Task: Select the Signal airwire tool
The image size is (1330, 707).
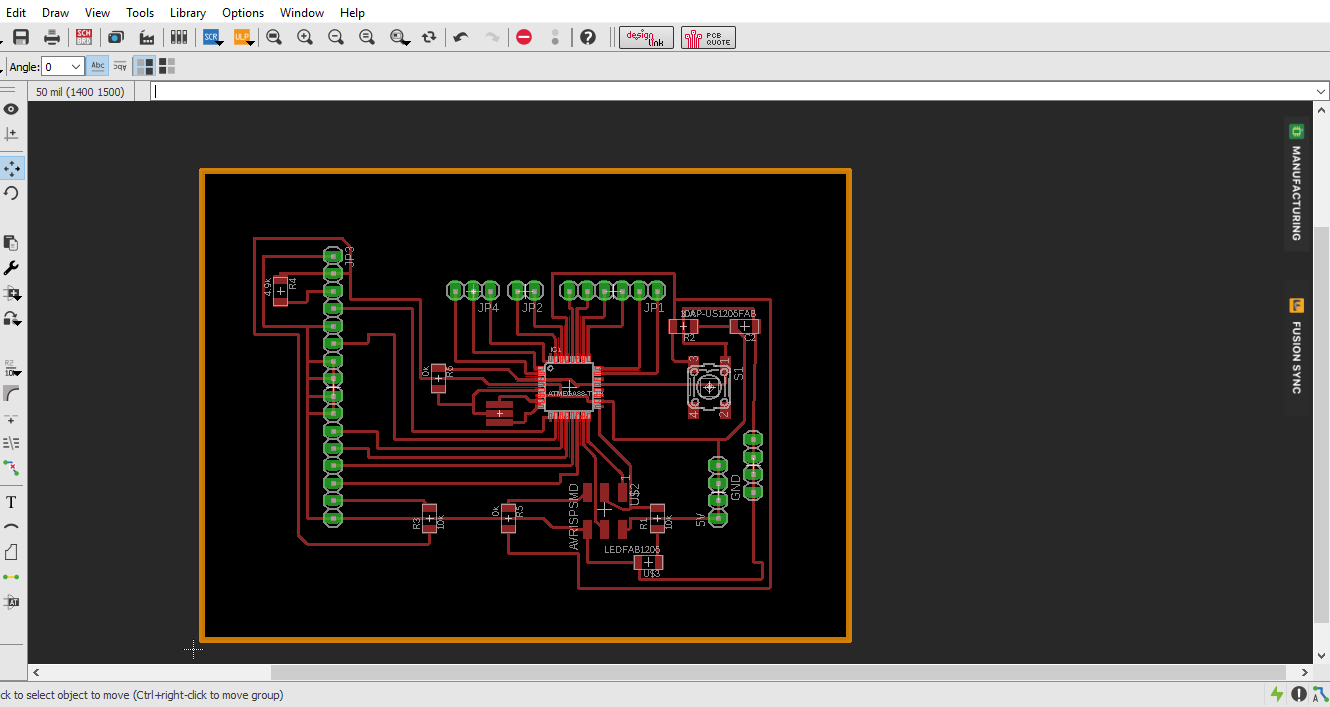Action: 12,577
